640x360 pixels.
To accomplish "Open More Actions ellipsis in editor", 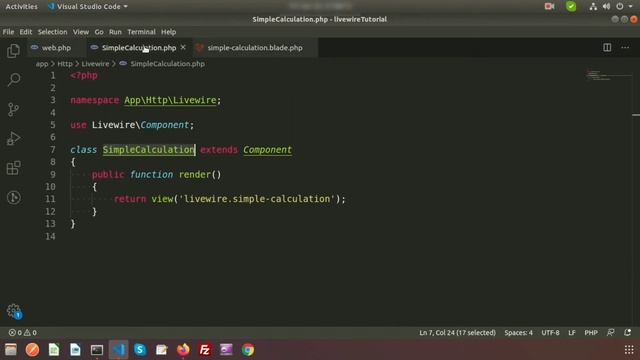I will (625, 47).
